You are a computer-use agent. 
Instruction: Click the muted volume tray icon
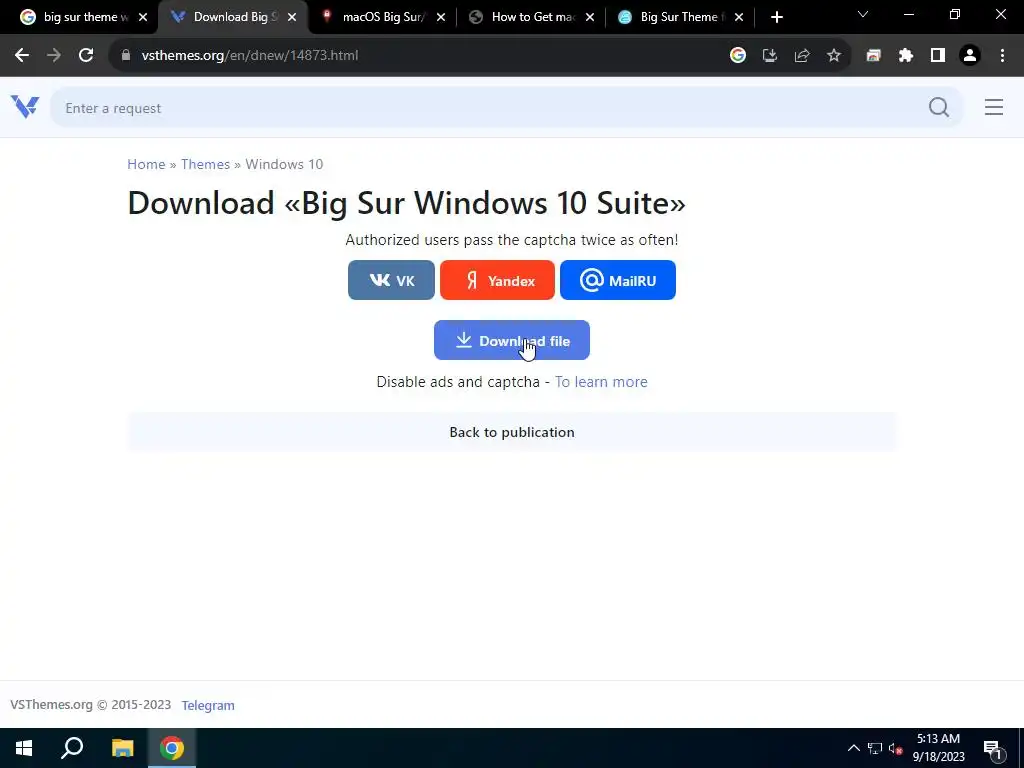(x=895, y=748)
